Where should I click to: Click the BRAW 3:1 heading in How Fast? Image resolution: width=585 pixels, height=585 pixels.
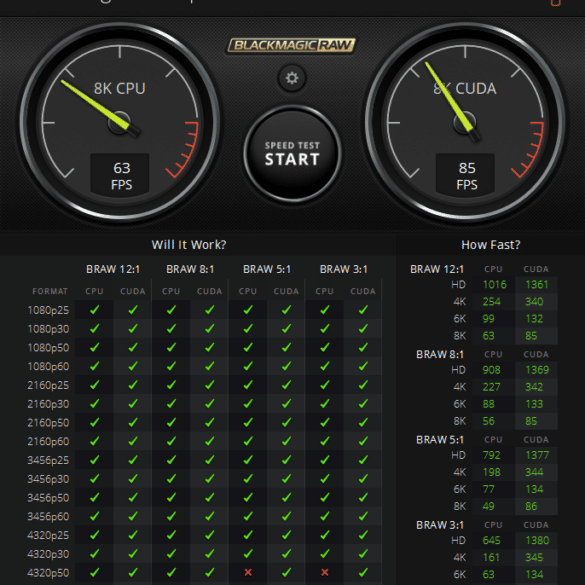[440, 525]
